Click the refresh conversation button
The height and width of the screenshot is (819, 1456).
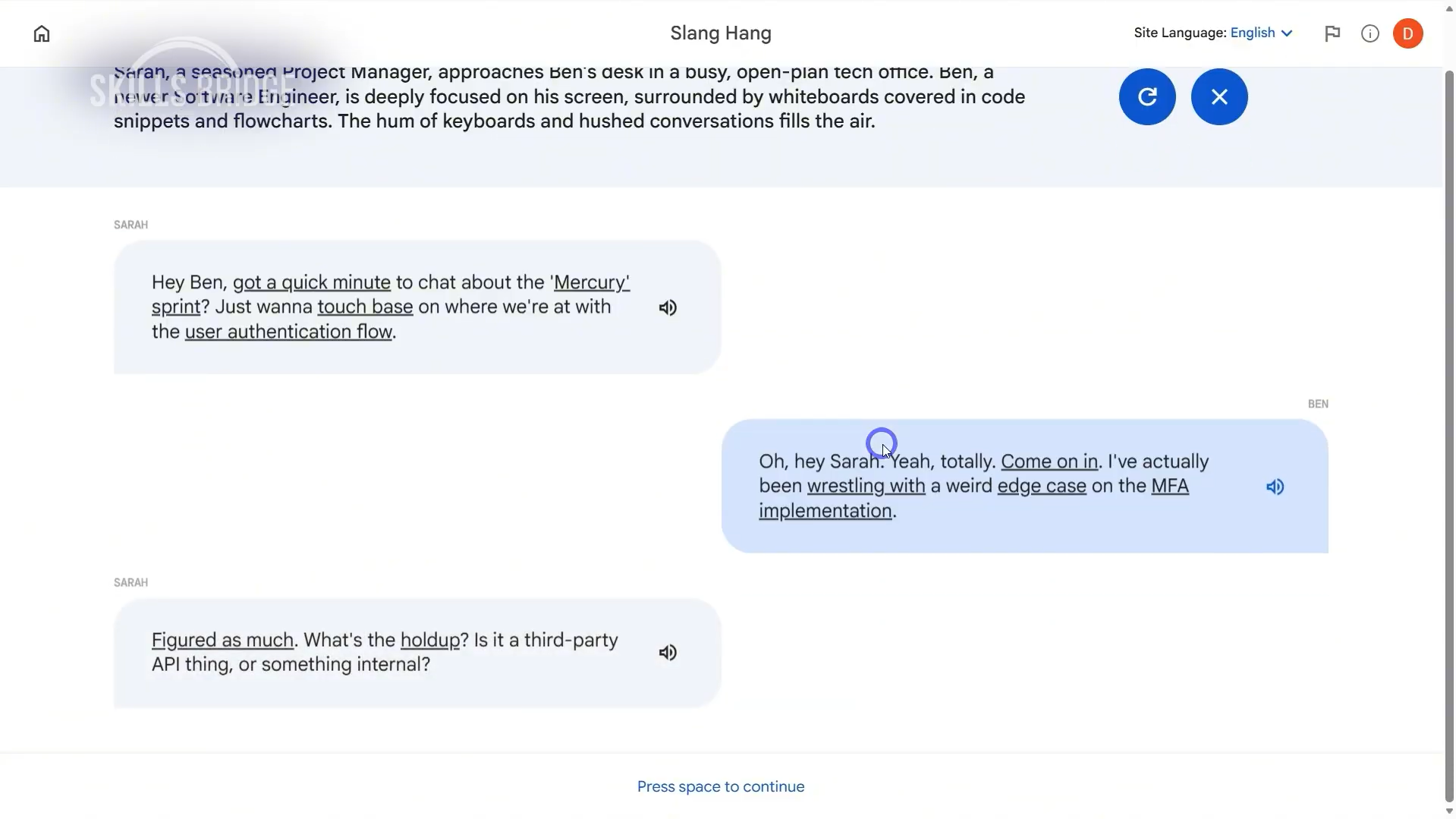pyautogui.click(x=1147, y=96)
